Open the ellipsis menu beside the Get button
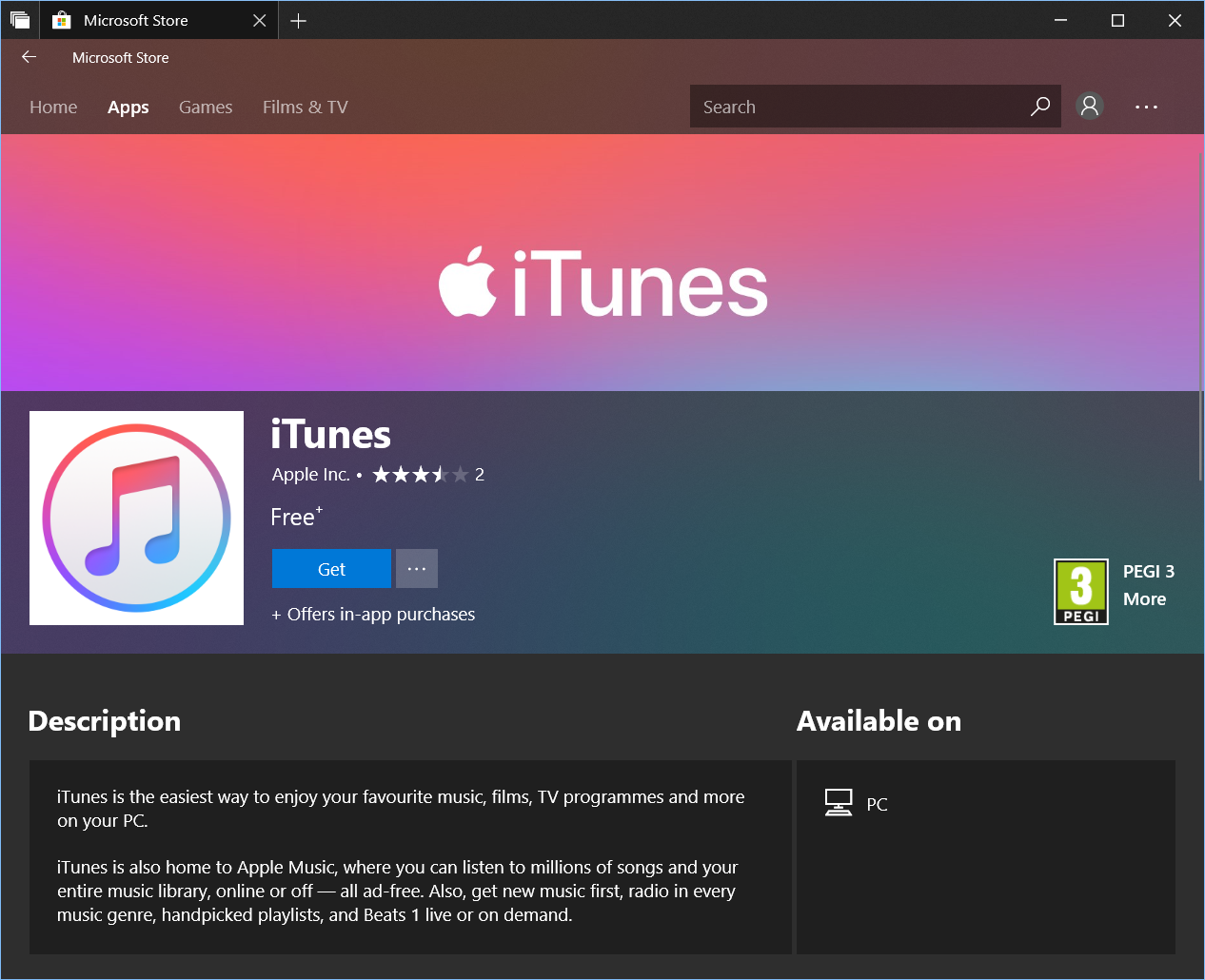 (417, 568)
